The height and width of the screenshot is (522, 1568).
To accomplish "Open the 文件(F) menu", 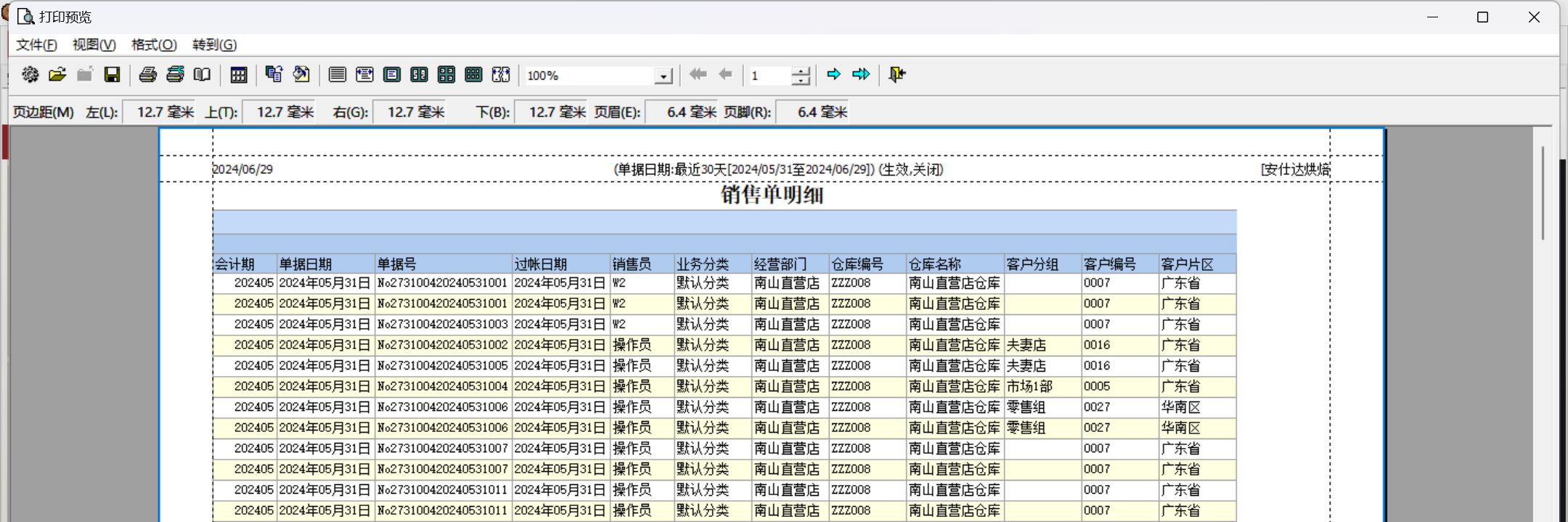I will tap(36, 45).
